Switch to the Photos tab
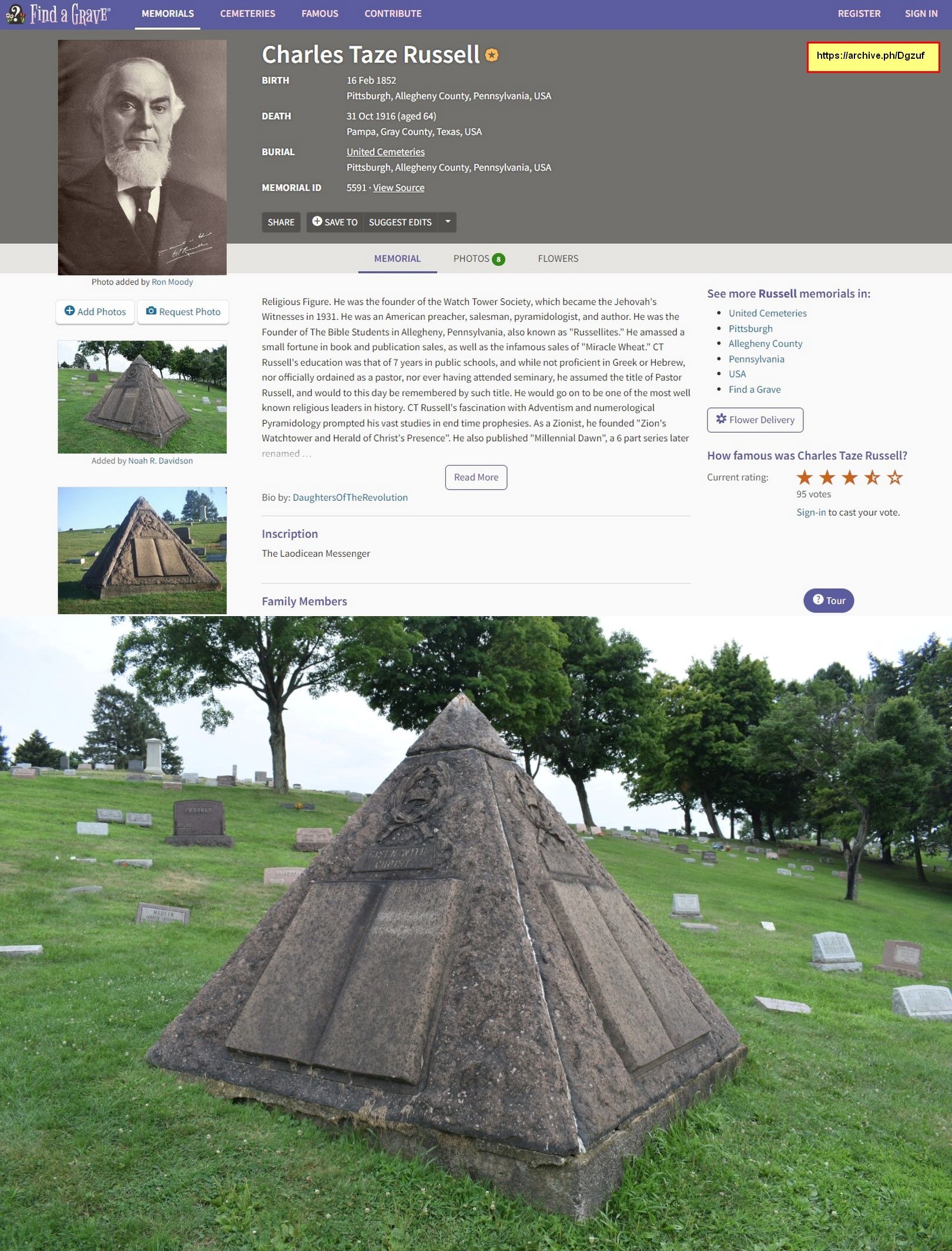Image resolution: width=952 pixels, height=1251 pixels. pyautogui.click(x=479, y=259)
